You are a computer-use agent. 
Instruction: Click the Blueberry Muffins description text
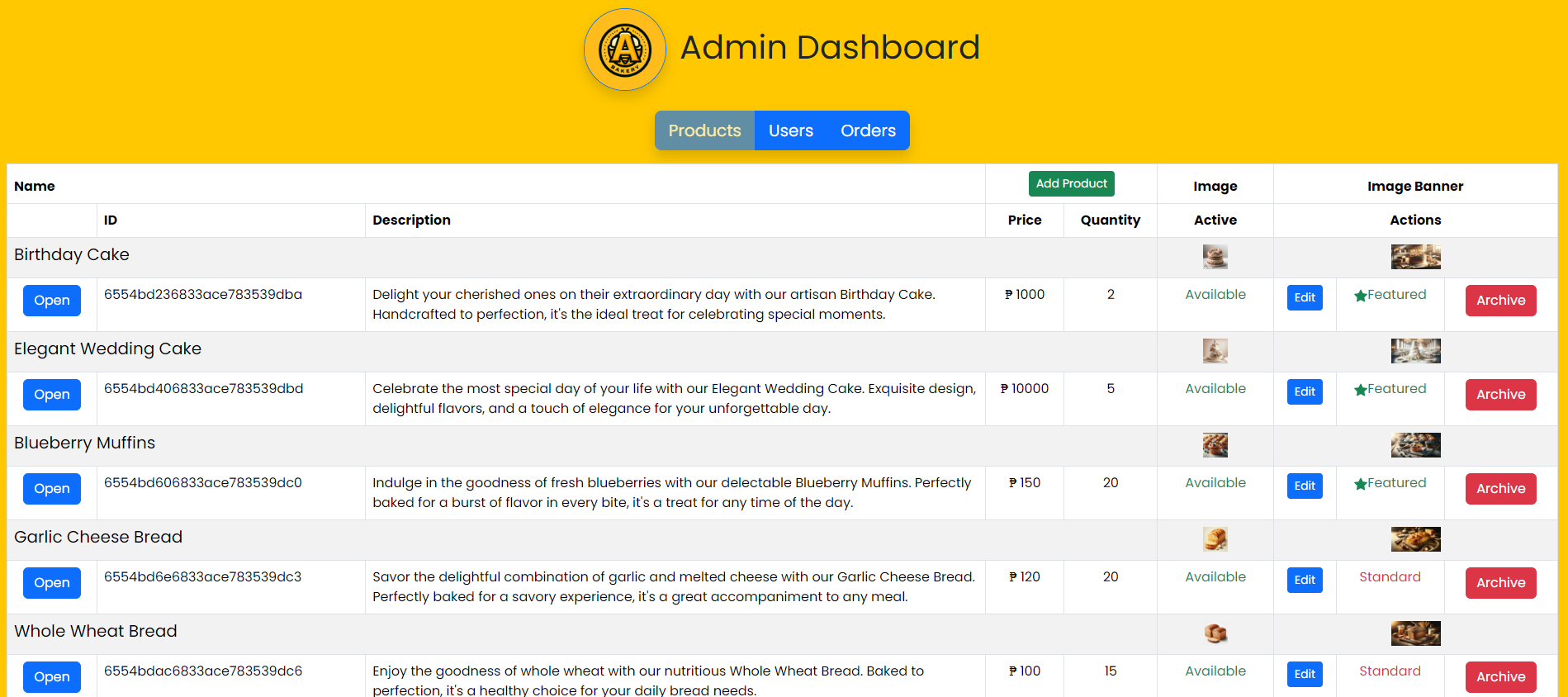point(671,493)
